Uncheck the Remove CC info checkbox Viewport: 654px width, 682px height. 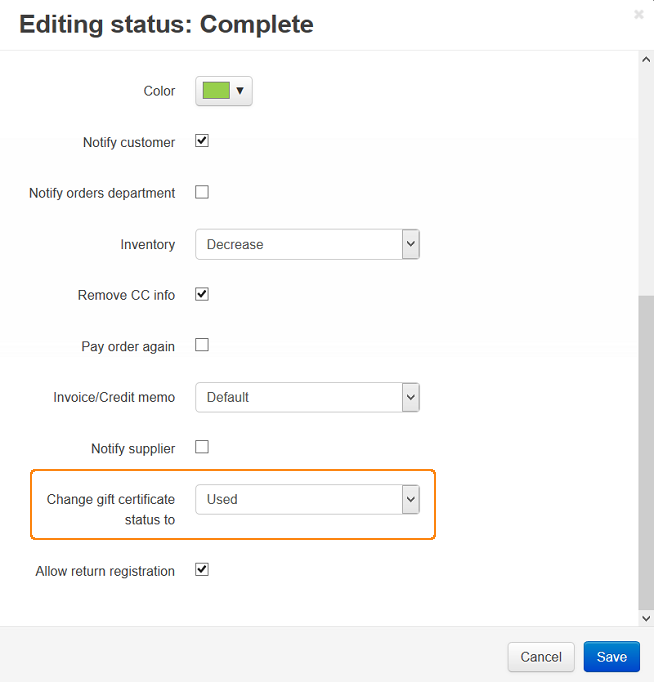tap(202, 294)
